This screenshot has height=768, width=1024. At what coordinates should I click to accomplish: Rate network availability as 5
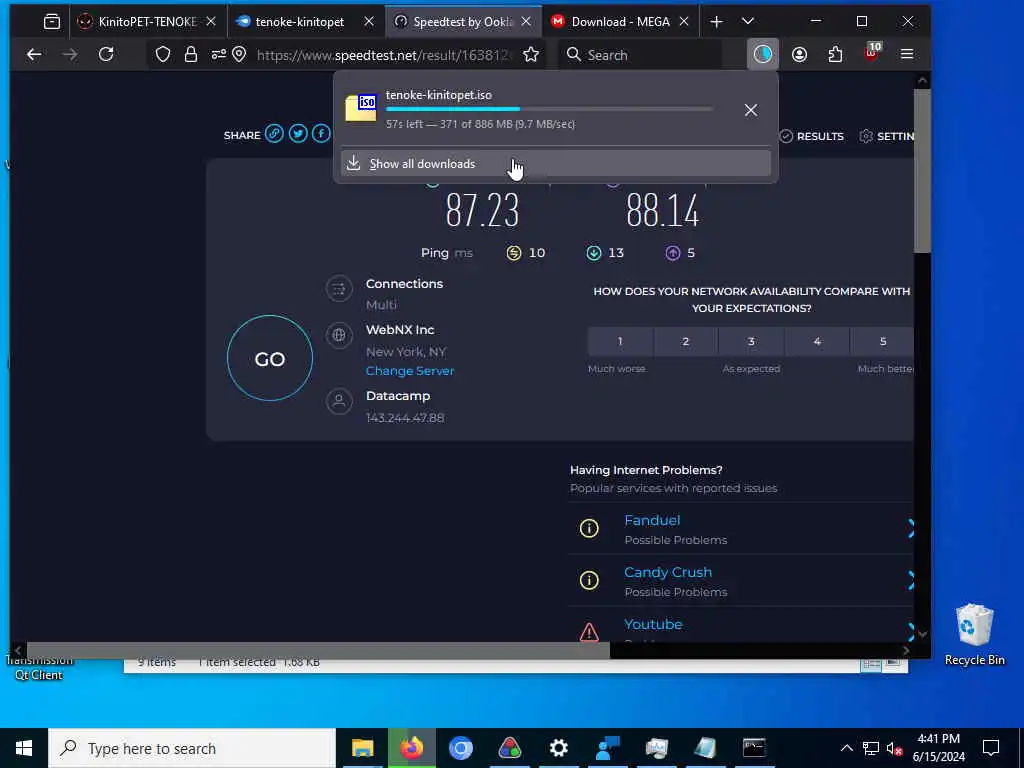coord(882,342)
